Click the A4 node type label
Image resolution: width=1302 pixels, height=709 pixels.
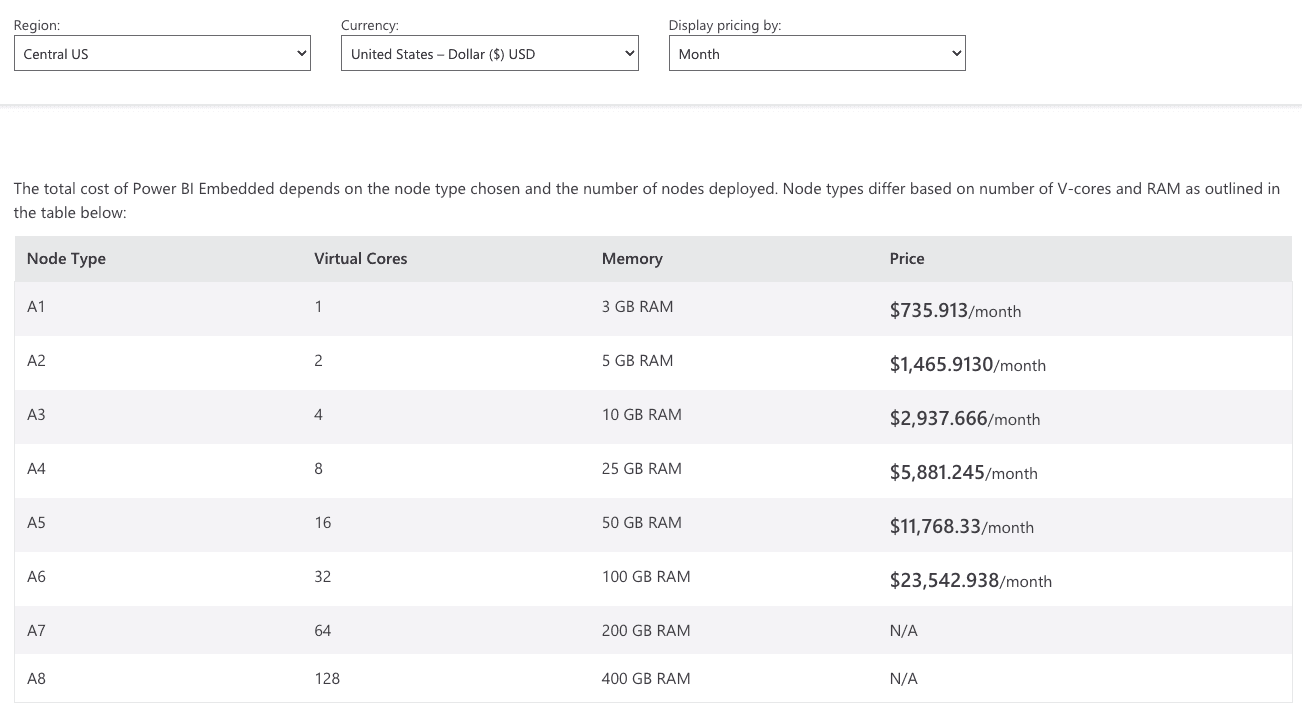(36, 468)
